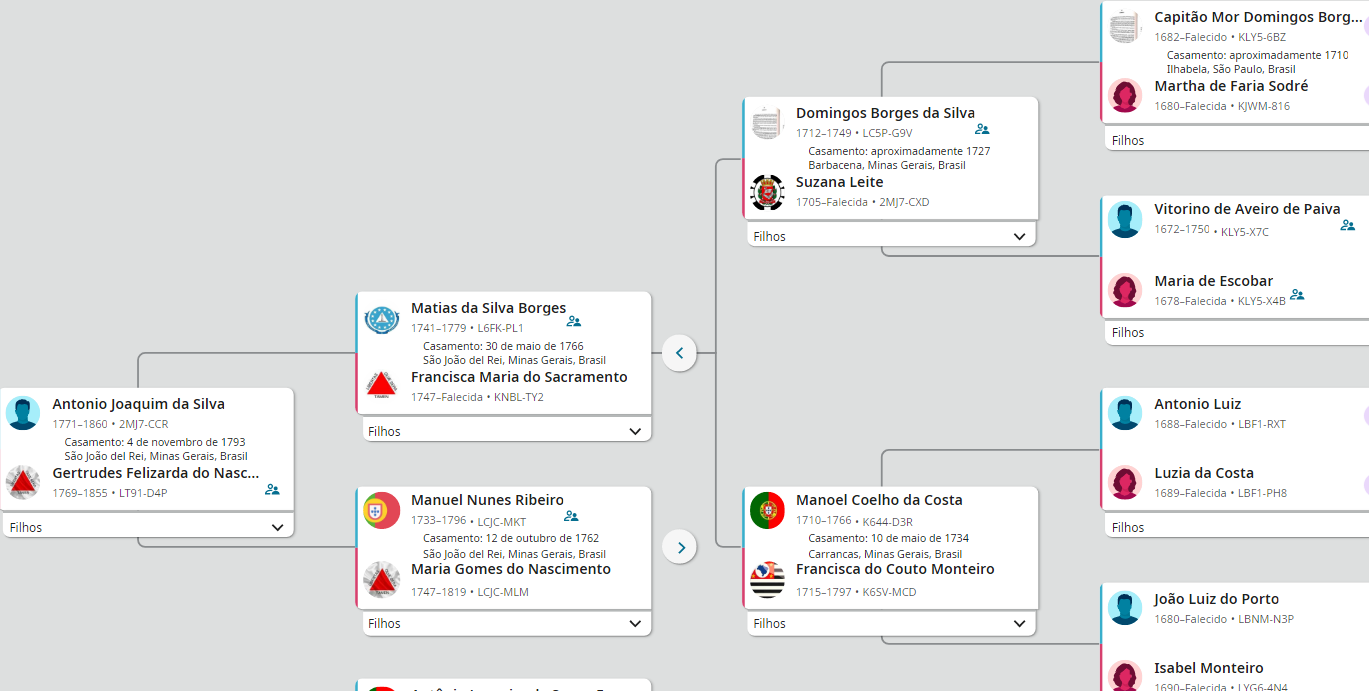Screen dimensions: 1369x691
Task: Click the people icon next to Gertrudes Felizarda
Action: point(272,490)
